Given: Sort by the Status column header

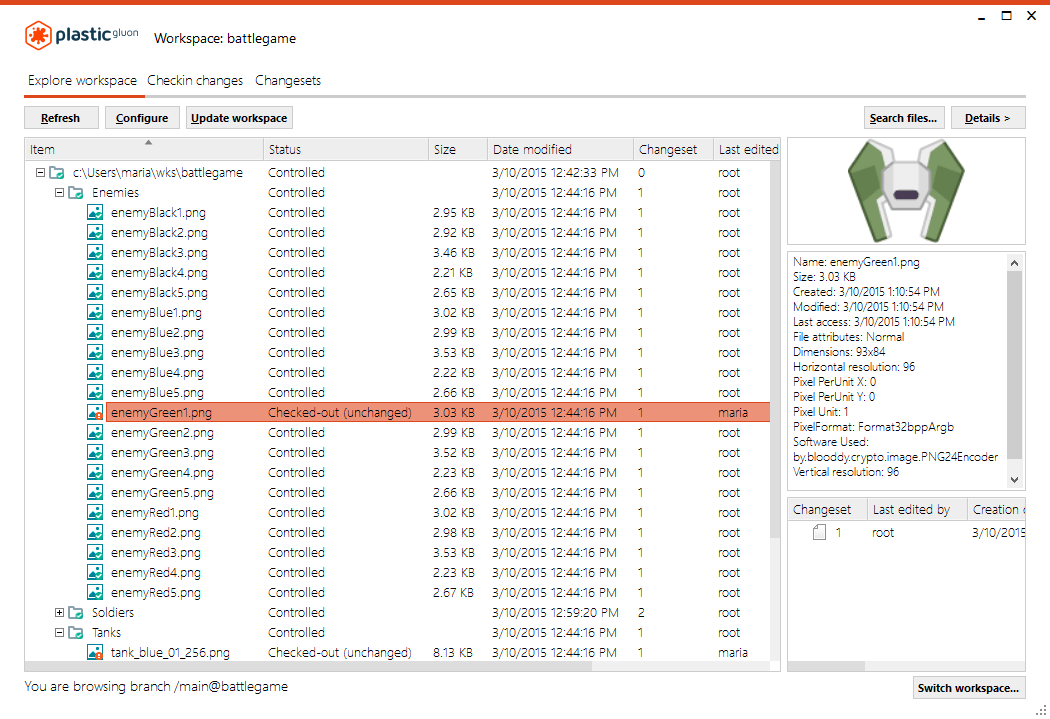Looking at the screenshot, I should point(346,149).
